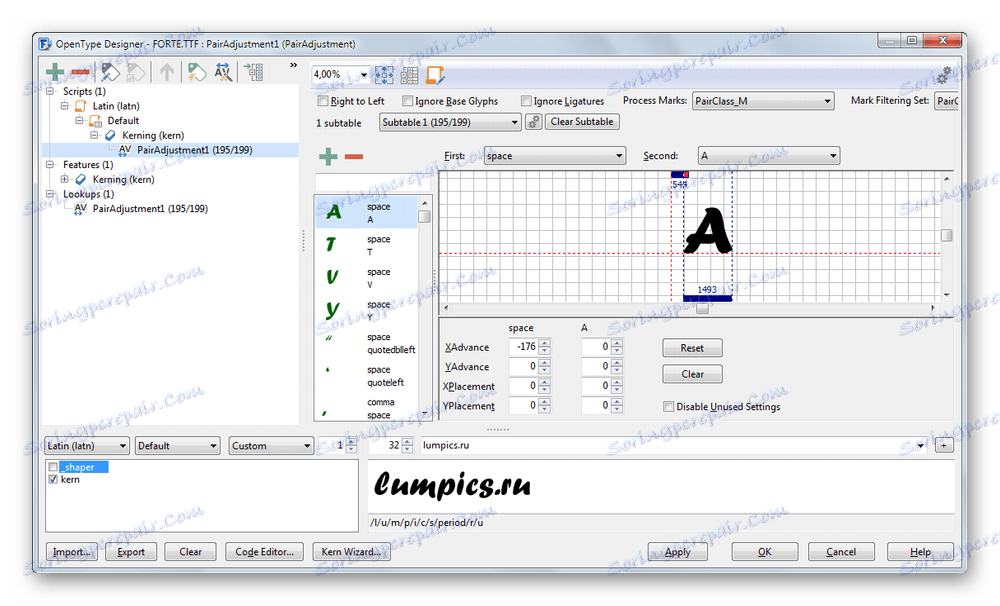
Task: Click the Clear button under Reset
Action: coord(693,374)
